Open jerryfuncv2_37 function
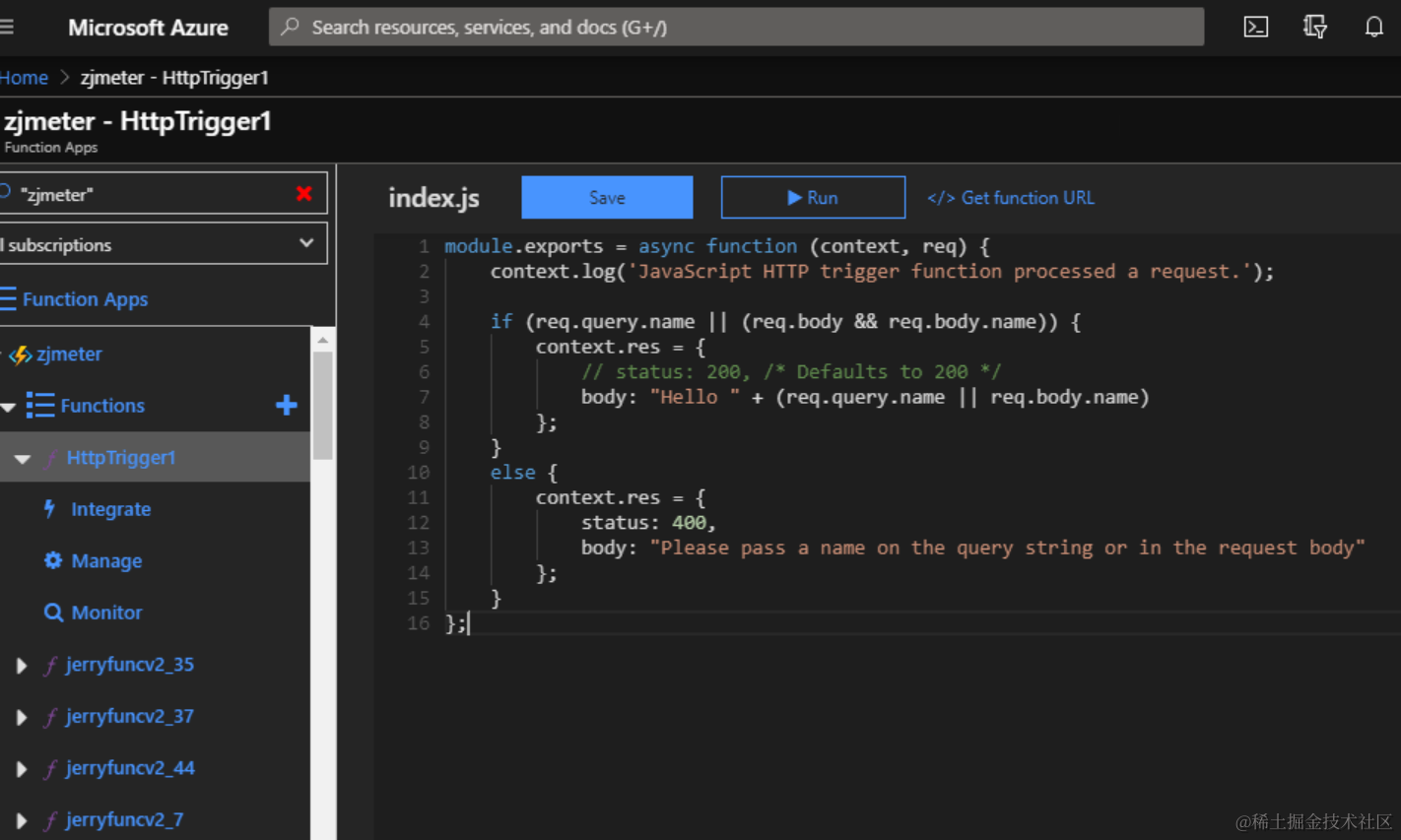 pyautogui.click(x=130, y=716)
